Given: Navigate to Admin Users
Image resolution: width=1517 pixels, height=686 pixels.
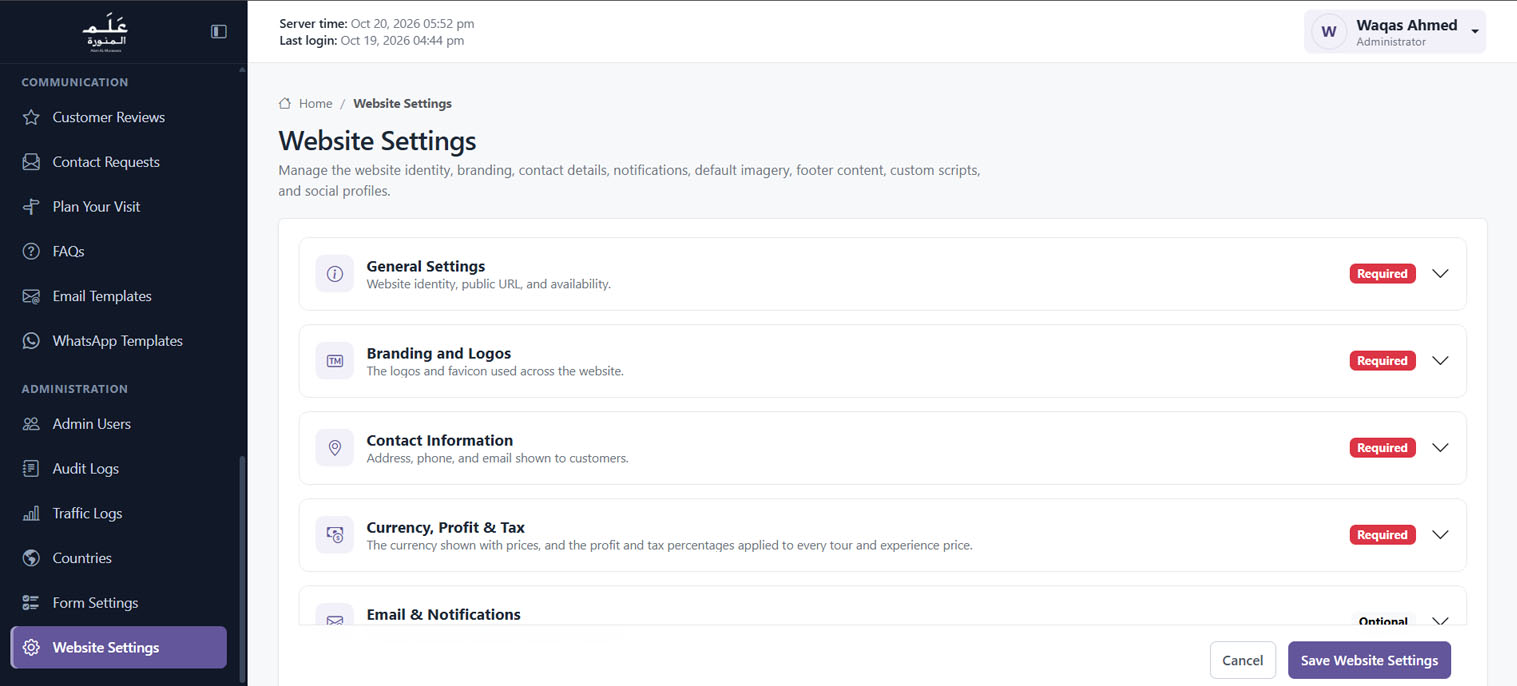Looking at the screenshot, I should tap(119, 424).
